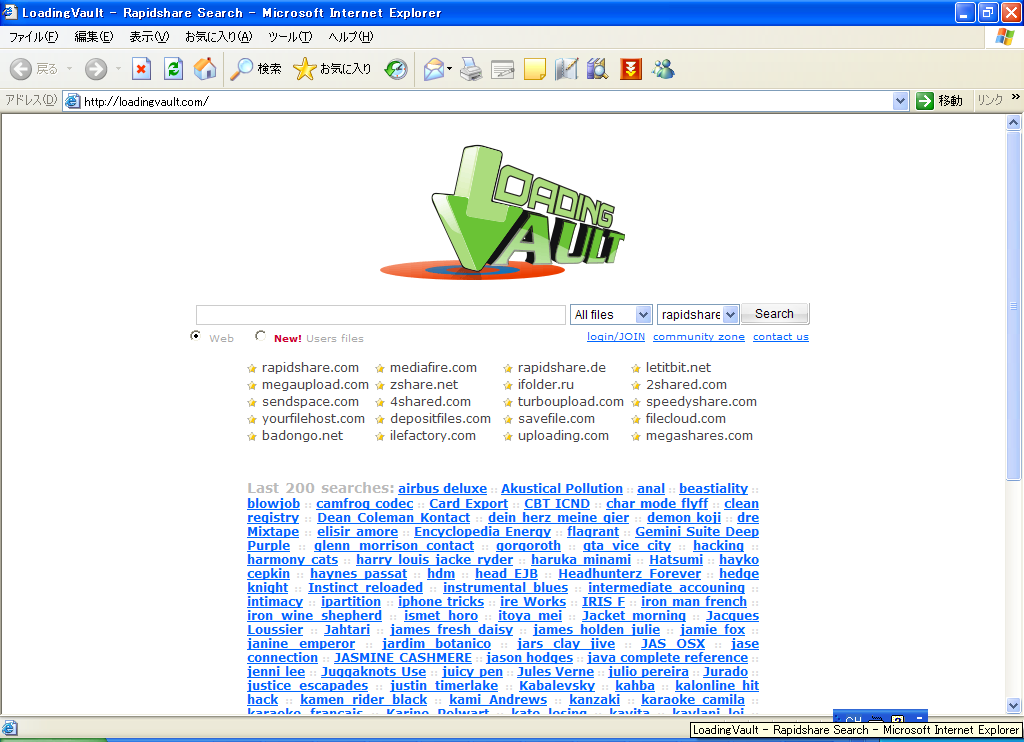
Task: Click the notepad with pencil toolbar icon
Action: pyautogui.click(x=566, y=69)
